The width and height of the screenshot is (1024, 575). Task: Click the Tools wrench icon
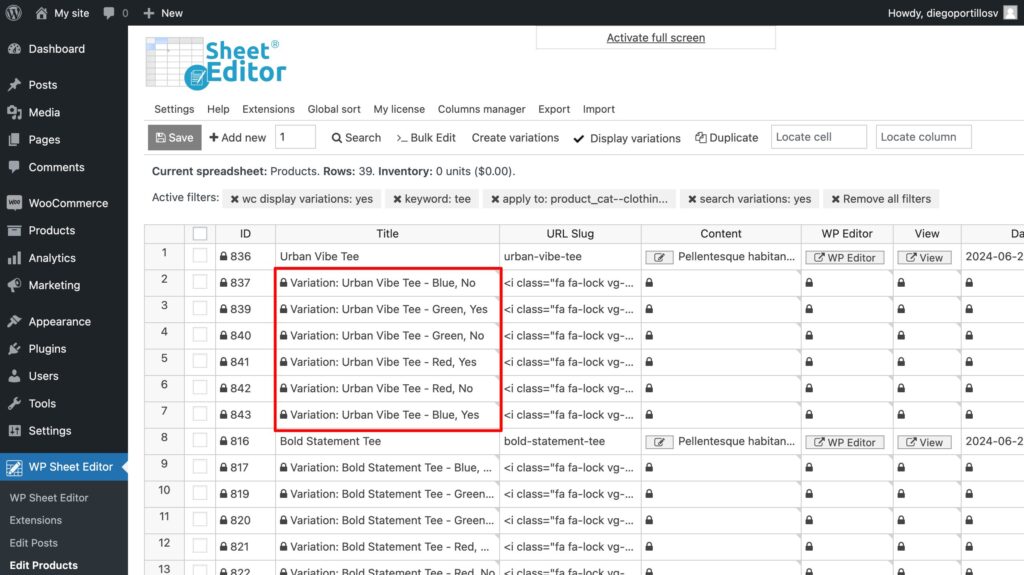tap(14, 404)
